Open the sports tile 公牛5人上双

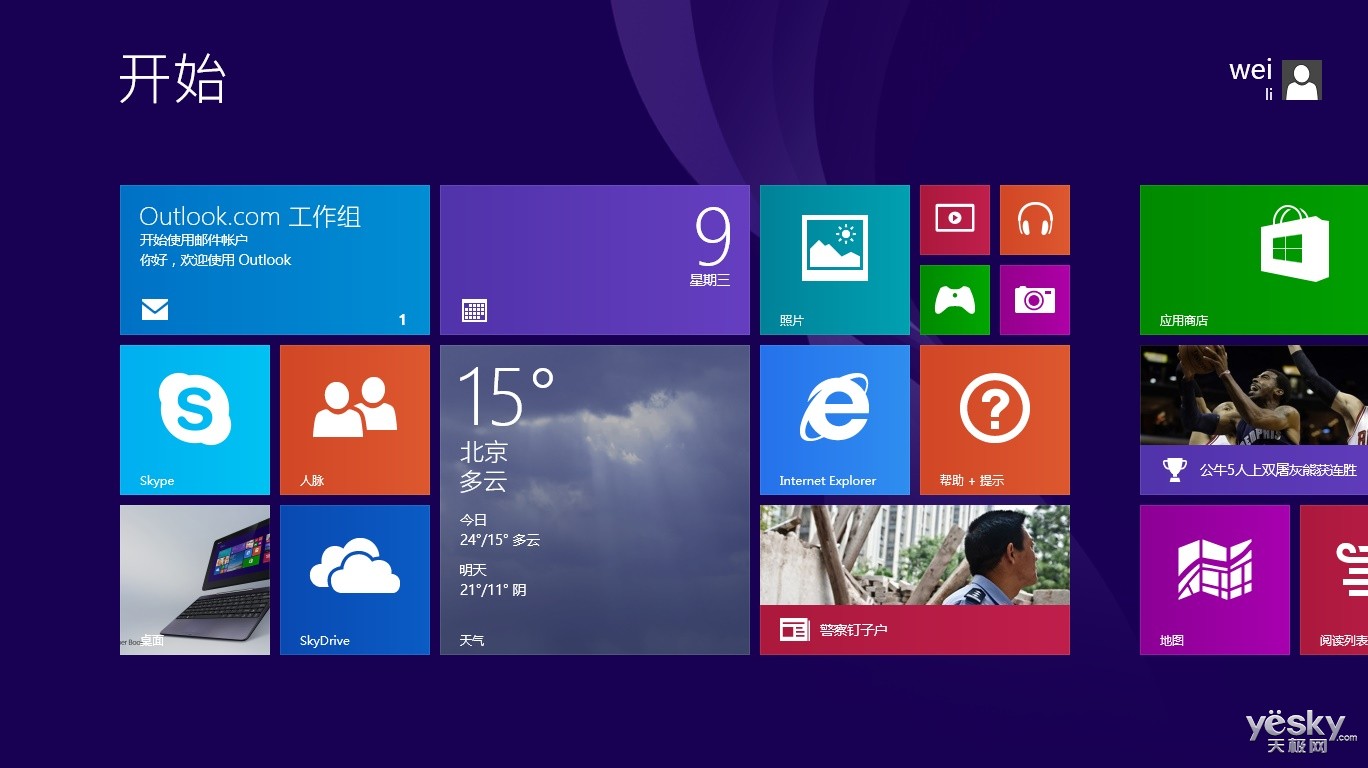tap(1254, 420)
